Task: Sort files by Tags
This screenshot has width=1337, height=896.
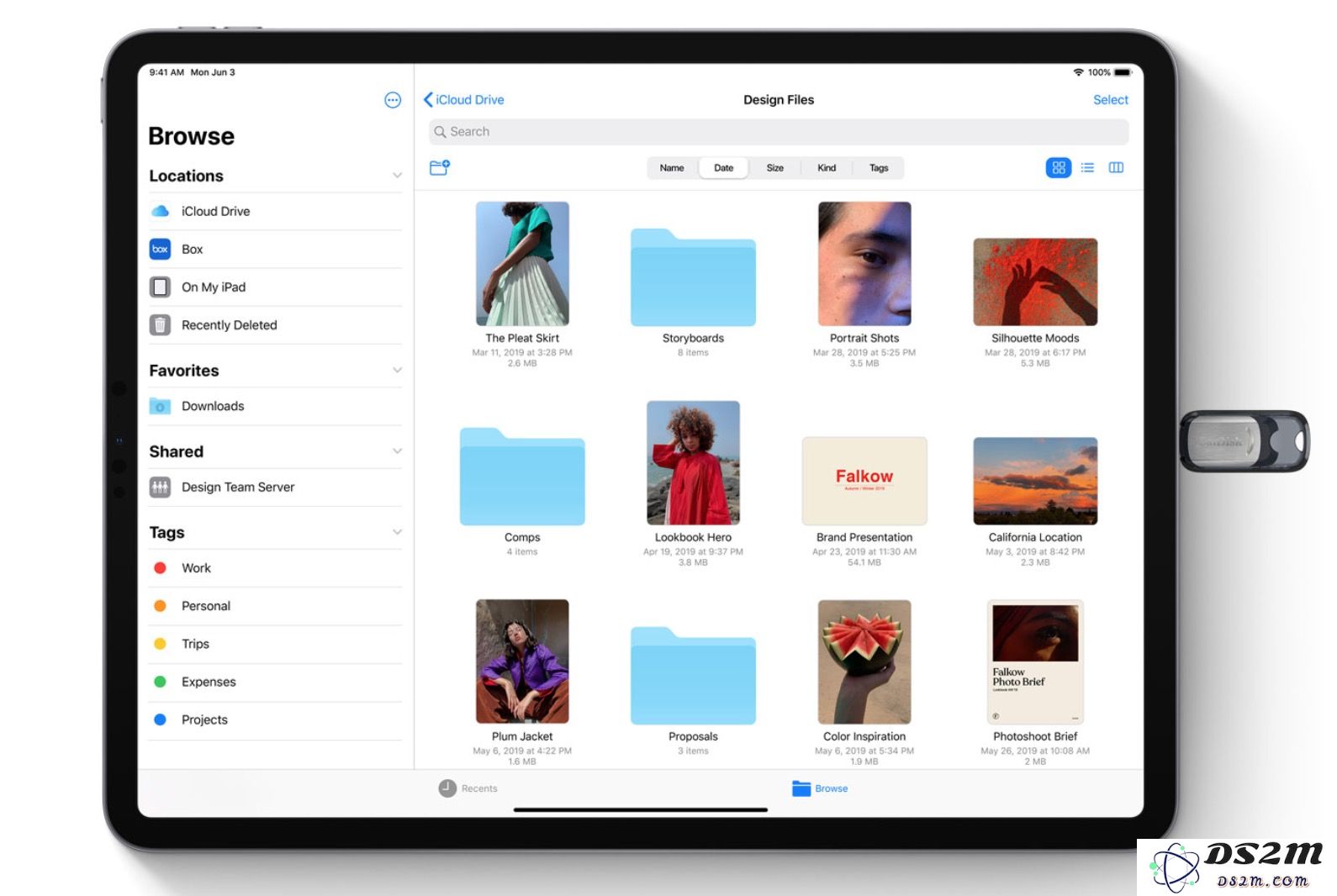Action: tap(879, 168)
